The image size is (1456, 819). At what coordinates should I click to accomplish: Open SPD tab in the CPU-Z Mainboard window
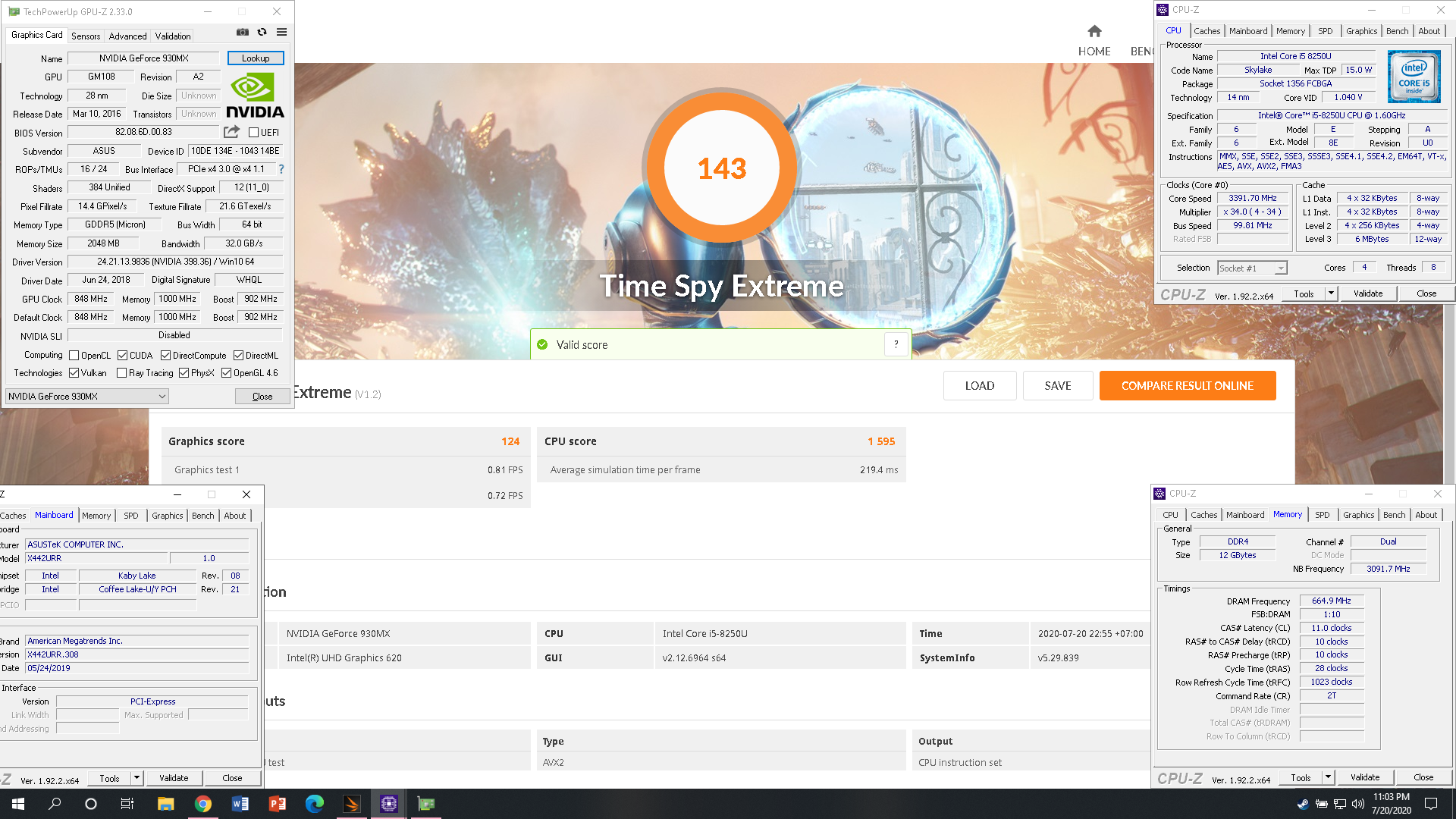(131, 516)
